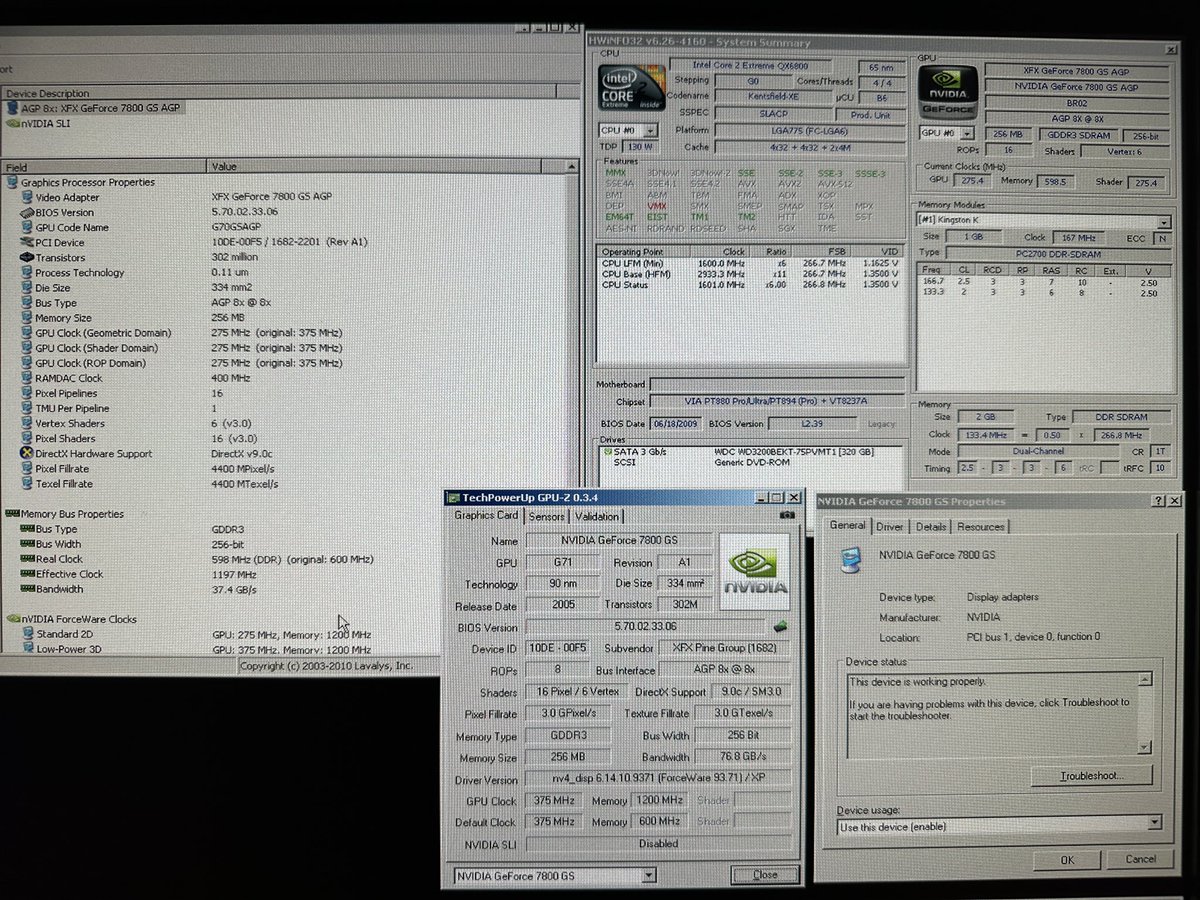Click the Graphics Processor Properties section icon

(x=13, y=182)
